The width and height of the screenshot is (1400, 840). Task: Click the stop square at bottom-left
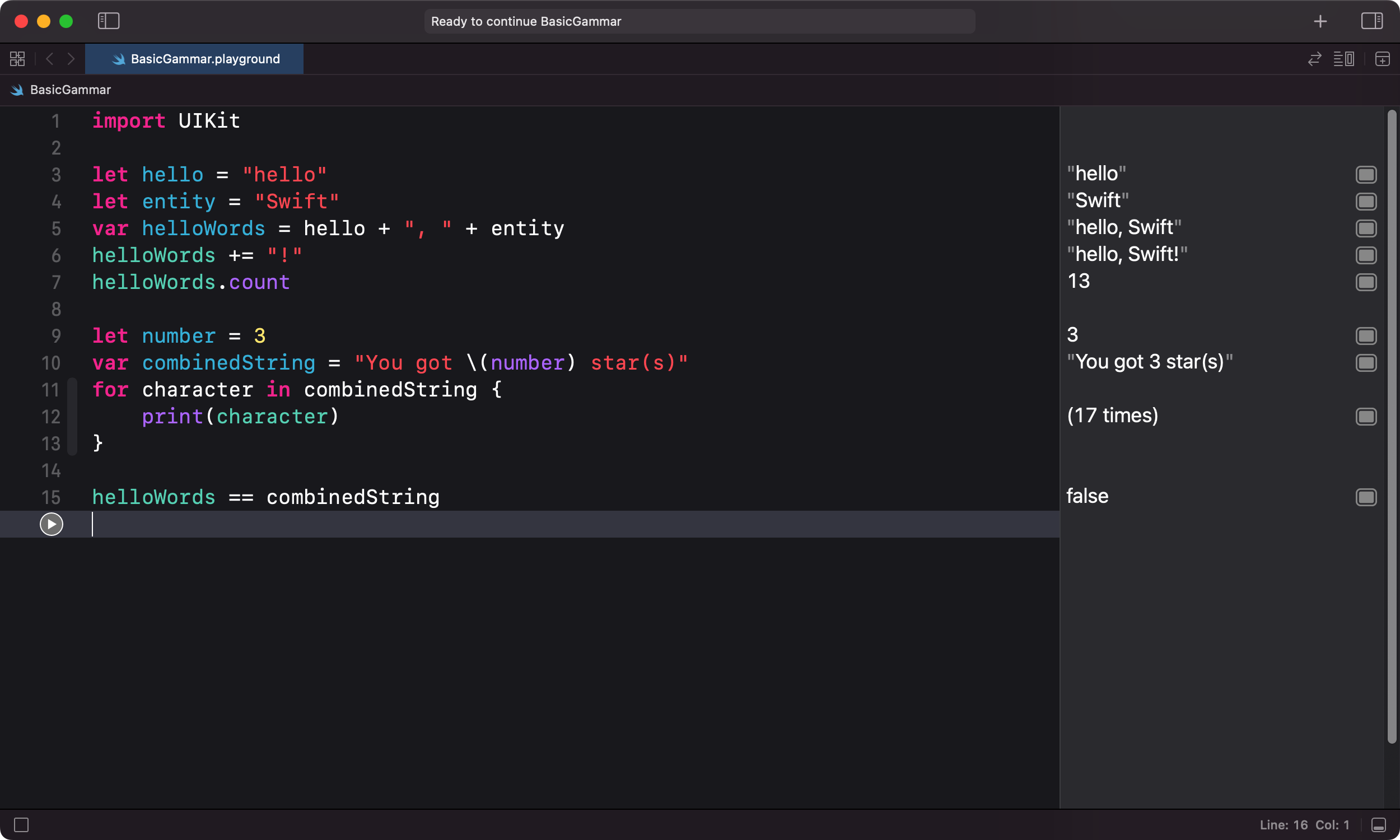tap(21, 825)
